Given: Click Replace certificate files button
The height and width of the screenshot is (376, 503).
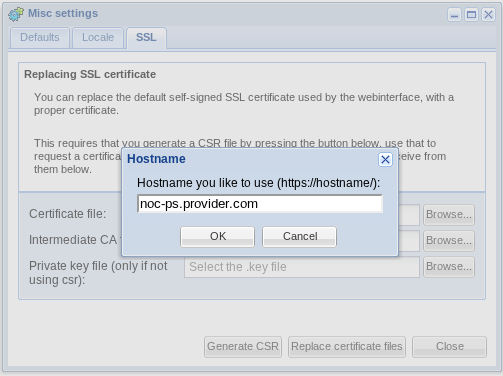Looking at the screenshot, I should [347, 347].
